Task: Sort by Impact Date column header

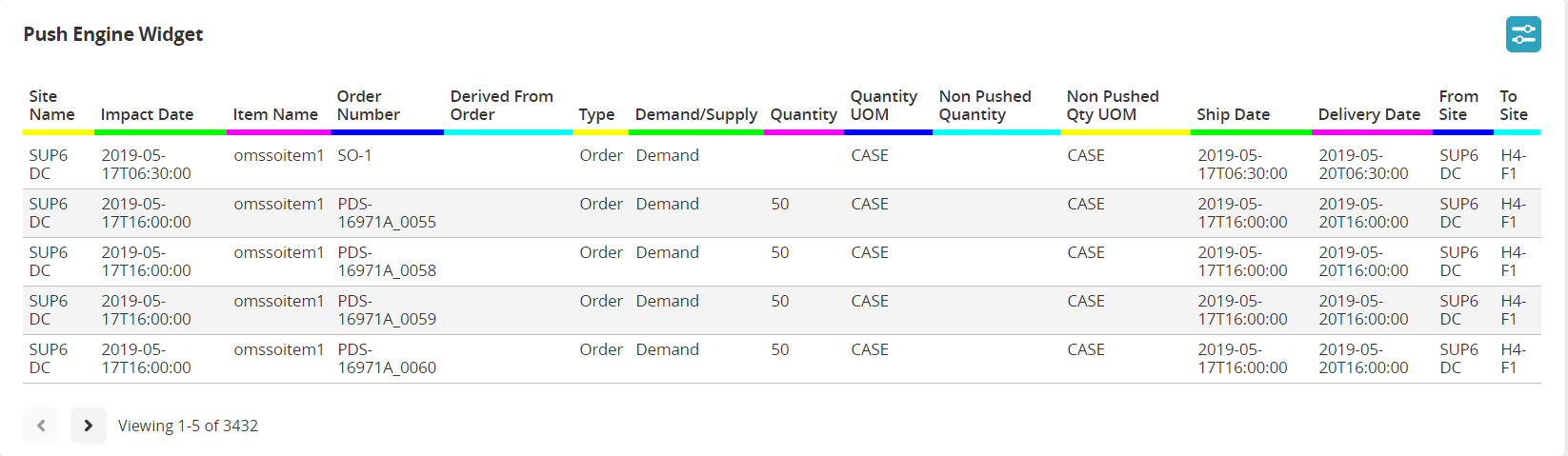Action: [x=147, y=114]
